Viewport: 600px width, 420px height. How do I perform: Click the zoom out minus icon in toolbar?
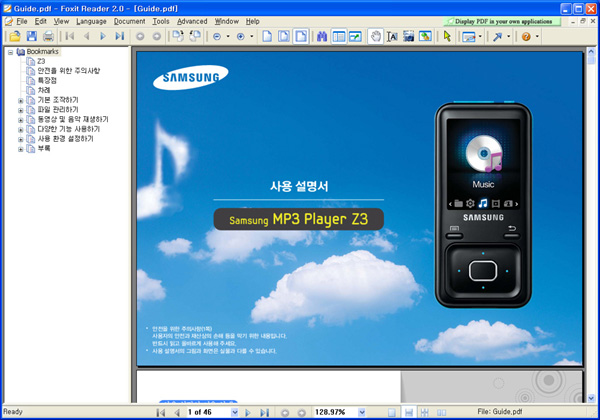pos(217,37)
